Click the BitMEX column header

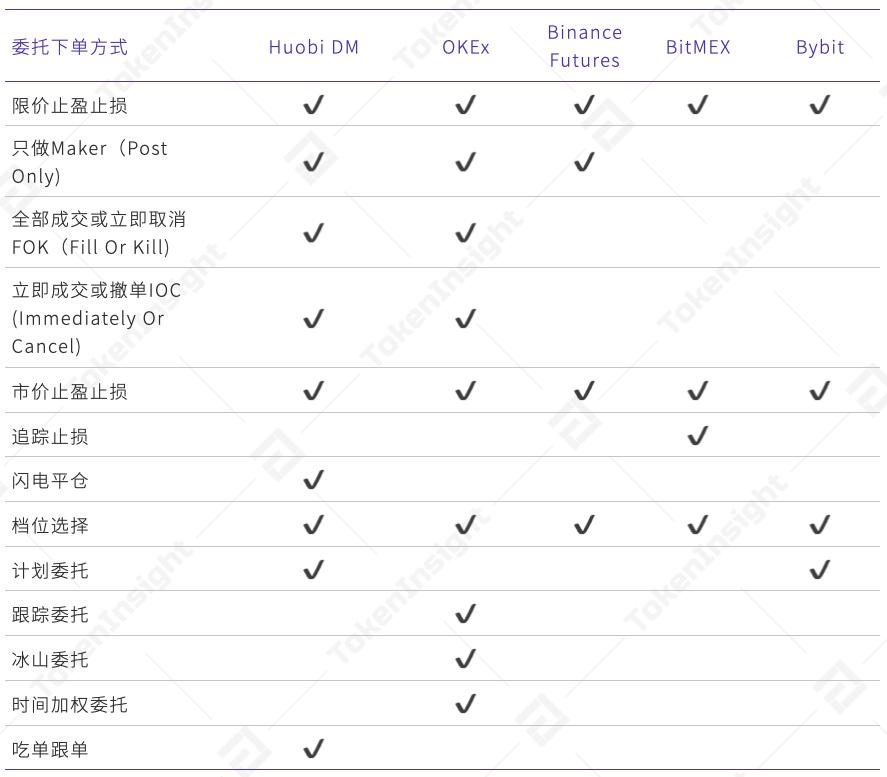[x=698, y=47]
